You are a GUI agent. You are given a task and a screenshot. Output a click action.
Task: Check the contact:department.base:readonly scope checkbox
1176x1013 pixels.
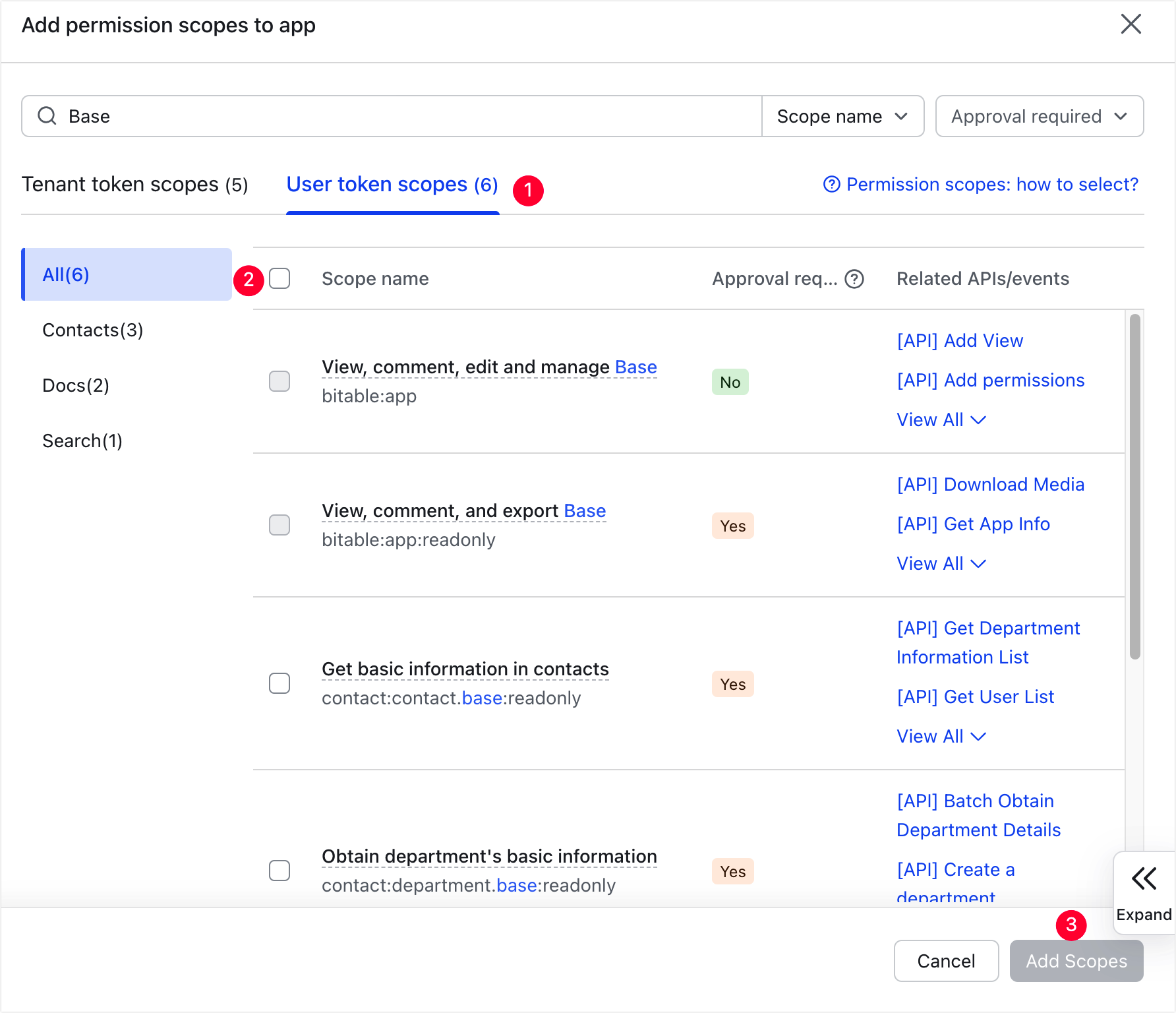click(x=279, y=871)
